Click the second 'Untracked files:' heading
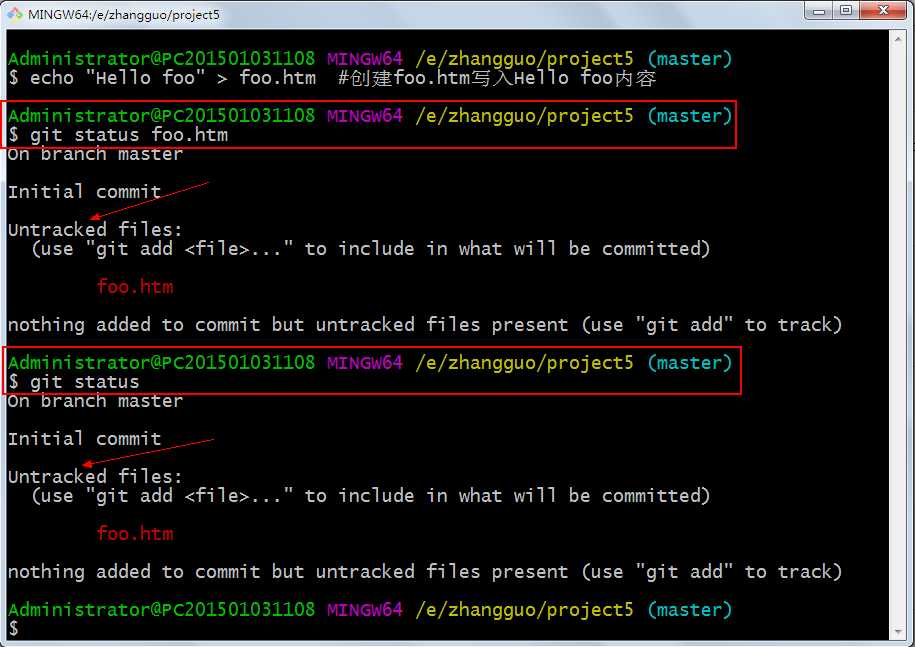 95,476
